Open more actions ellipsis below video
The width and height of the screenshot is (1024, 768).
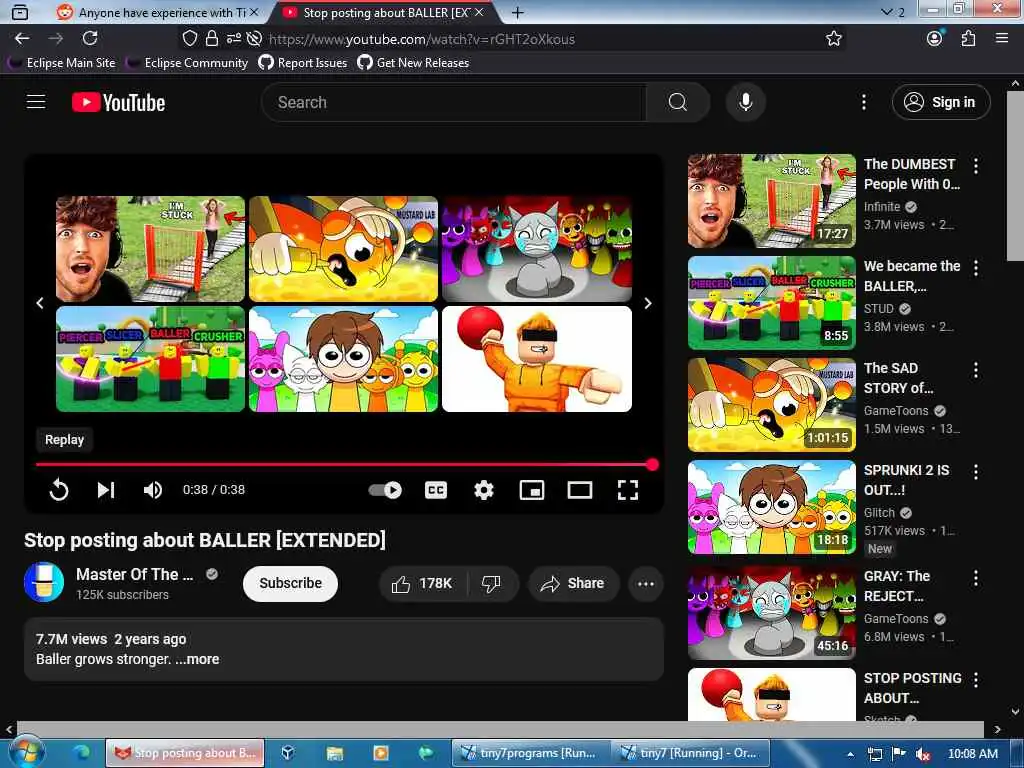(645, 584)
